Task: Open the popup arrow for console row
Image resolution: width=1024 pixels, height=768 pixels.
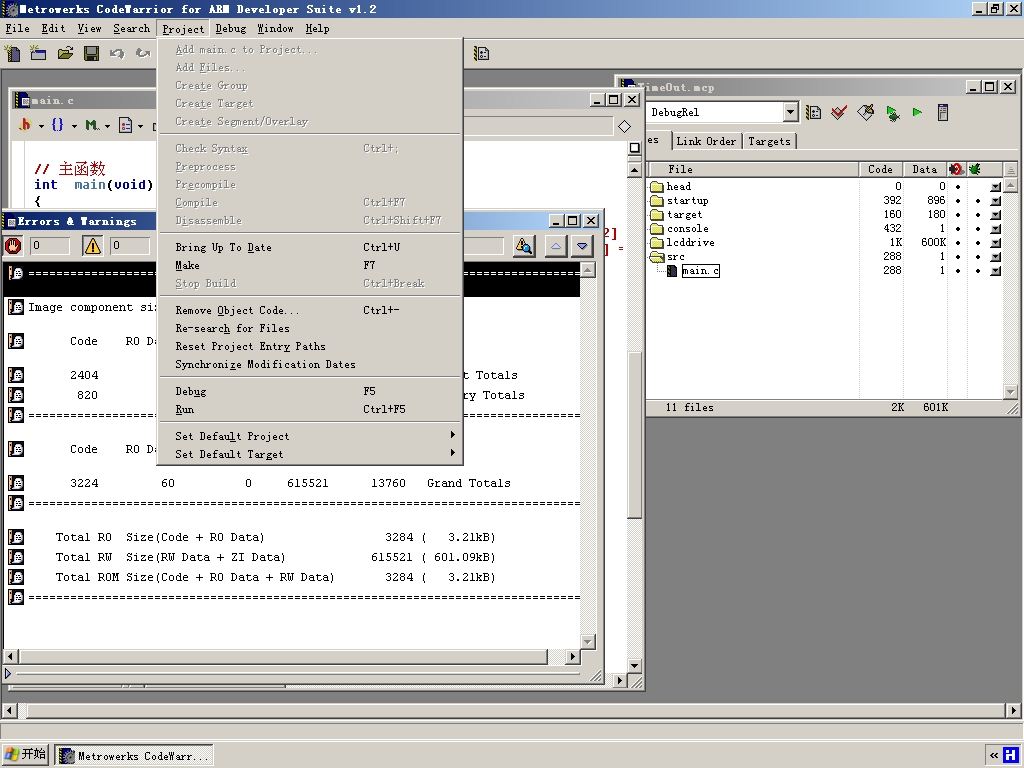Action: point(995,229)
